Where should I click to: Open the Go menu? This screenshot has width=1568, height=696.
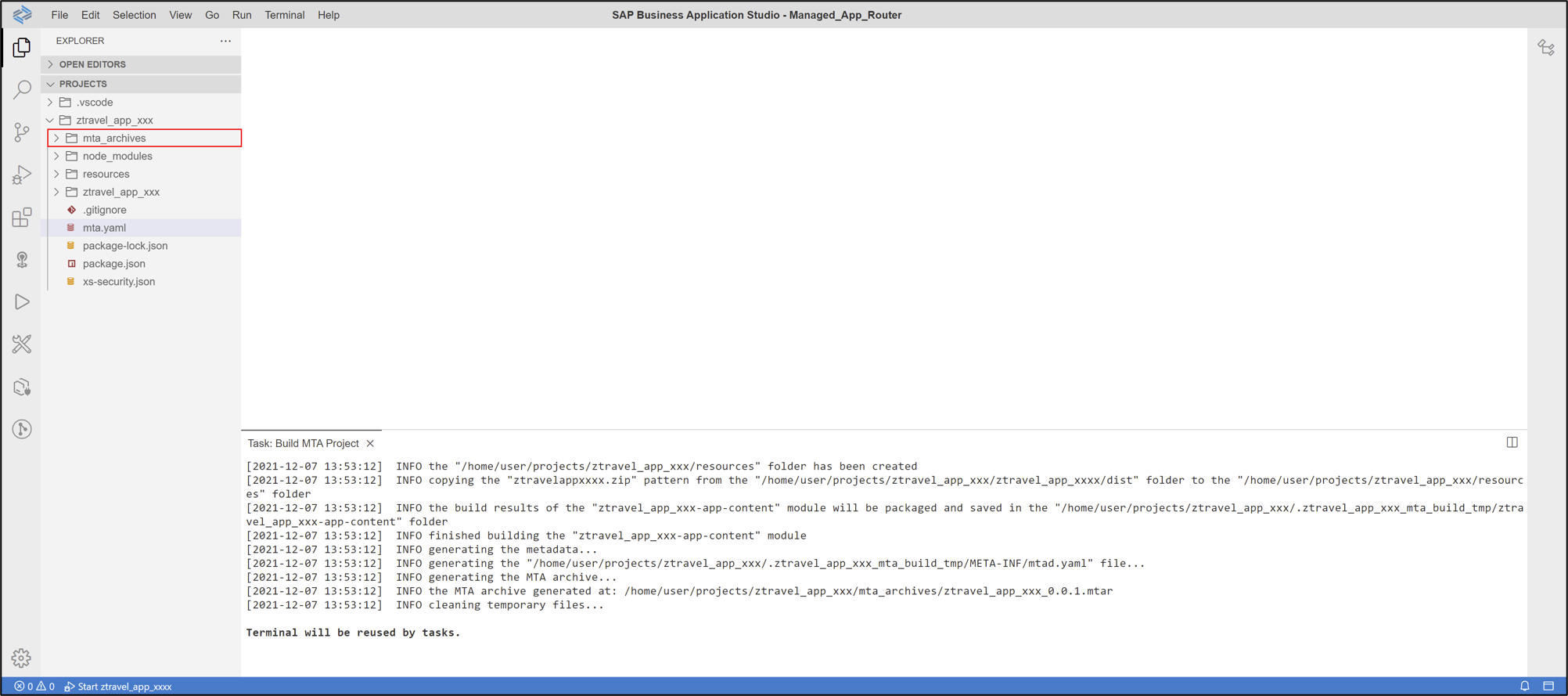(211, 15)
